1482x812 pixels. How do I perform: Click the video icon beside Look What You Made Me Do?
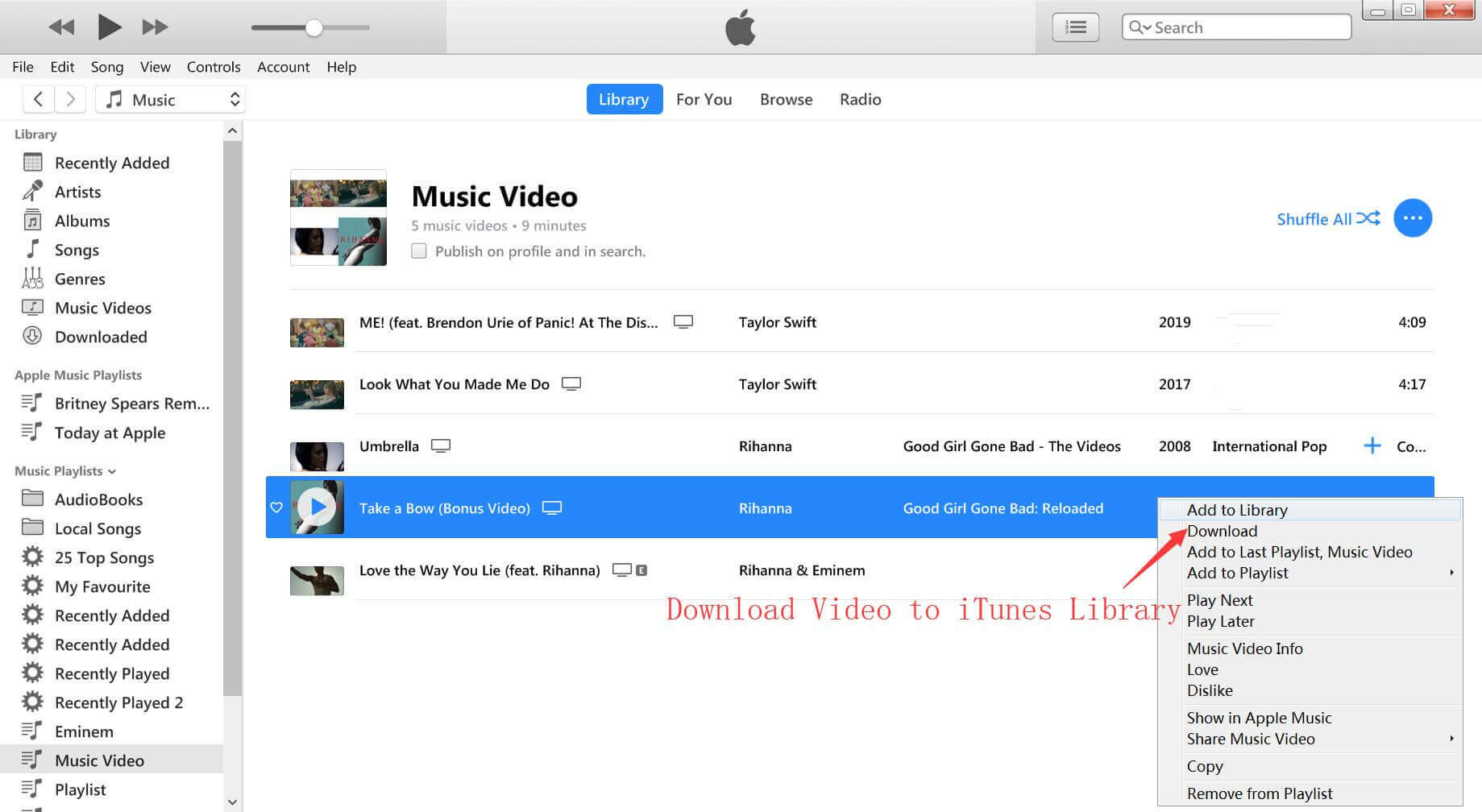(x=571, y=383)
